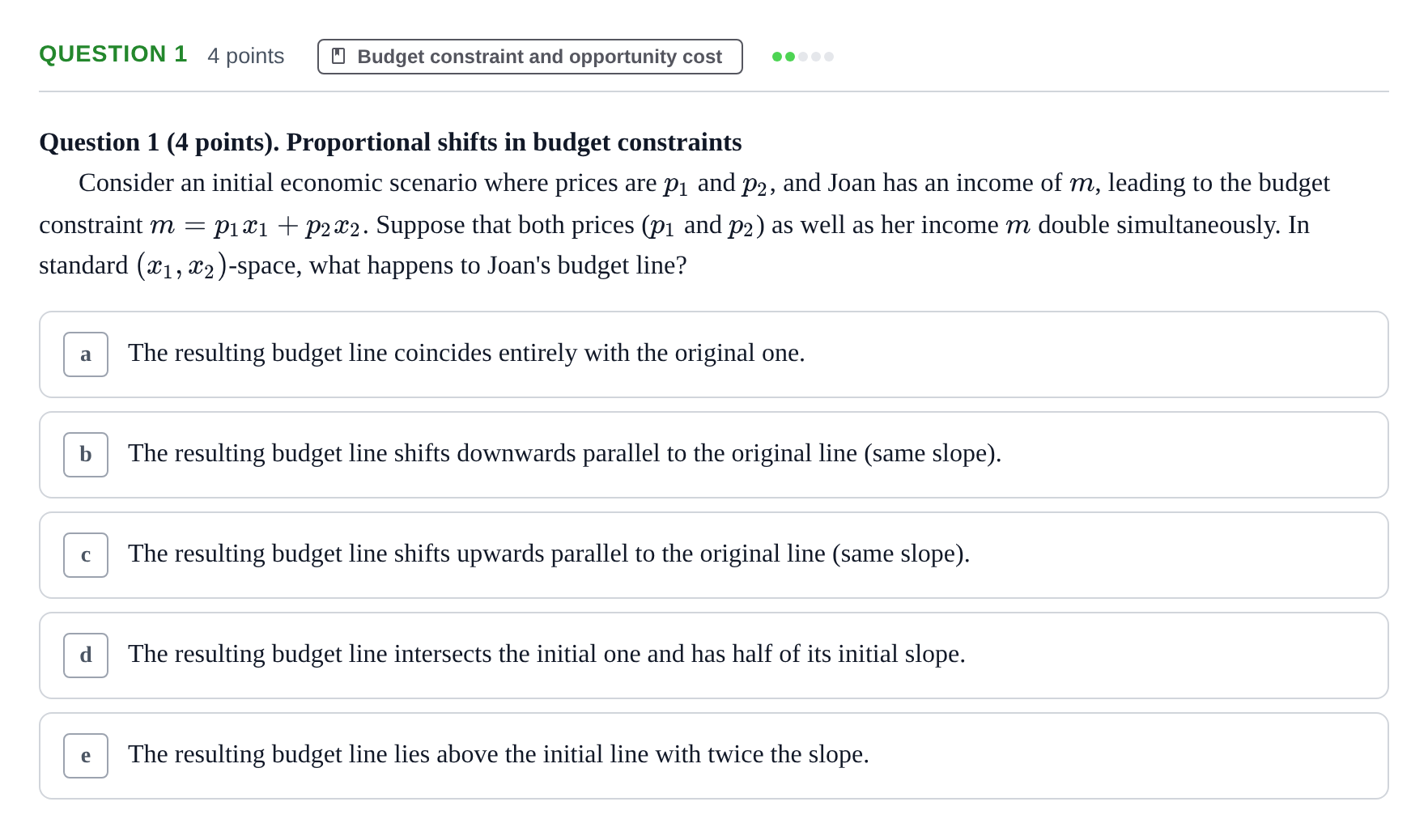Click the bookmark icon in topic tag
Image resolution: width=1428 pixels, height=840 pixels.
click(x=338, y=57)
